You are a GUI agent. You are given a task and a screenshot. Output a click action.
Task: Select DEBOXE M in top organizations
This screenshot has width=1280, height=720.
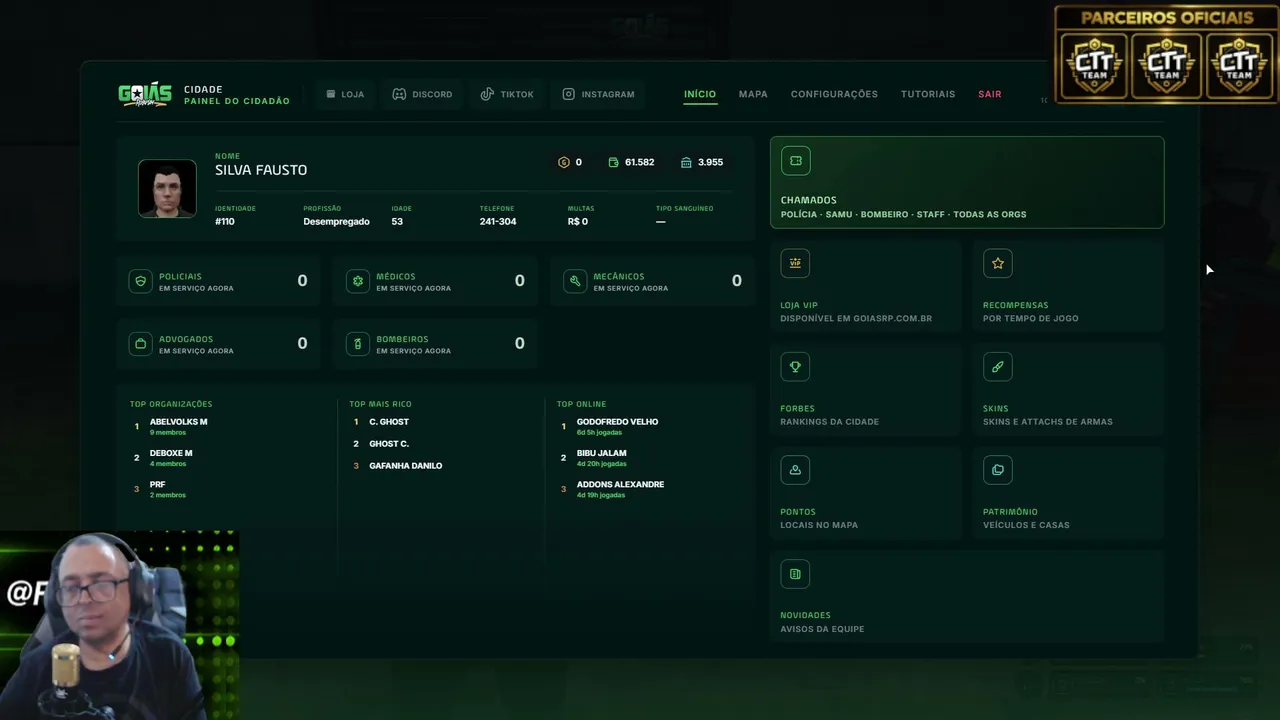(171, 453)
